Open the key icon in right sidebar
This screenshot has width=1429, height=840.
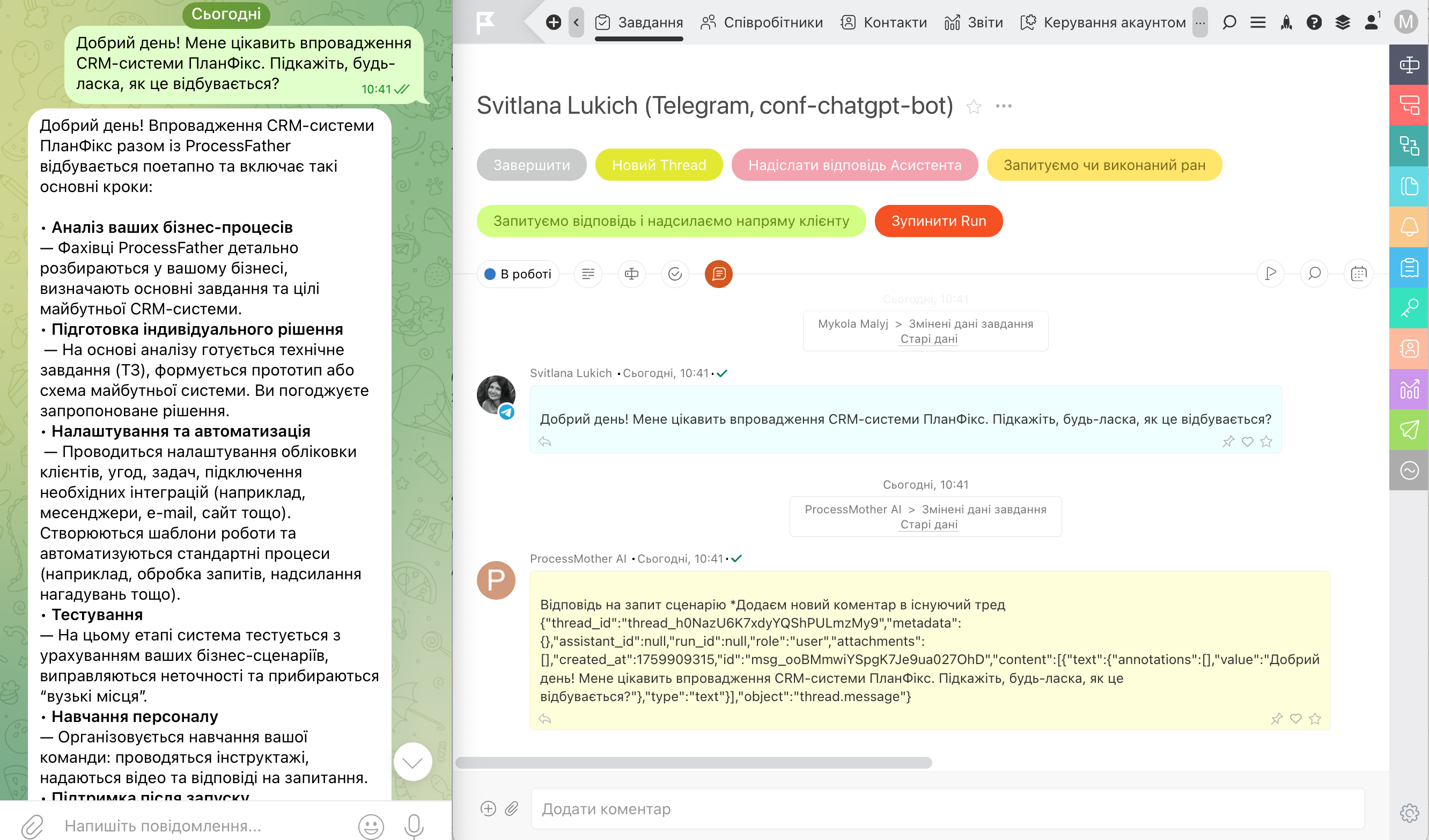coord(1409,308)
